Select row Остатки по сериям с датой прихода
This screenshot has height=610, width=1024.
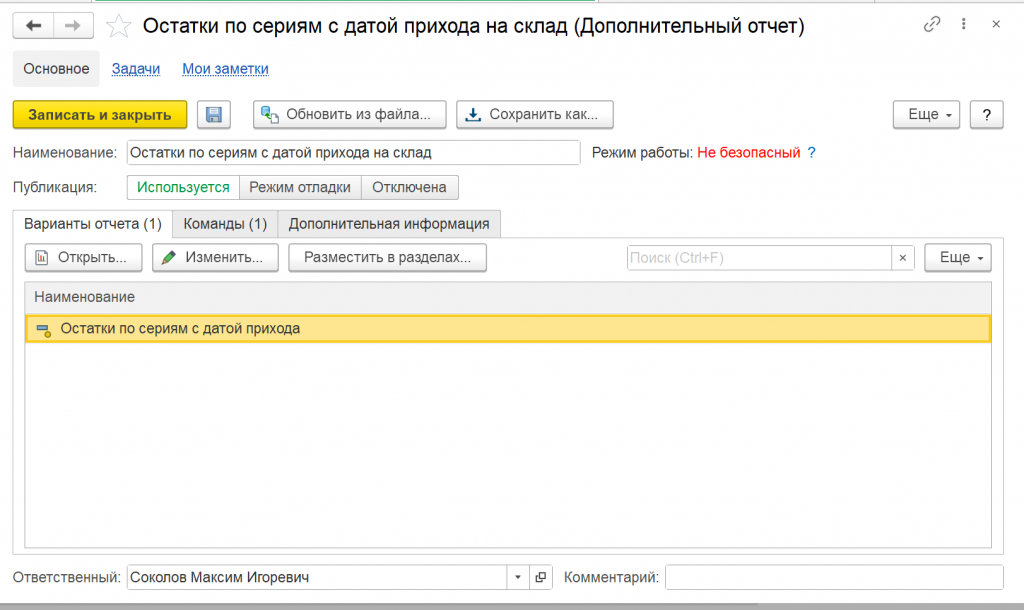508,329
